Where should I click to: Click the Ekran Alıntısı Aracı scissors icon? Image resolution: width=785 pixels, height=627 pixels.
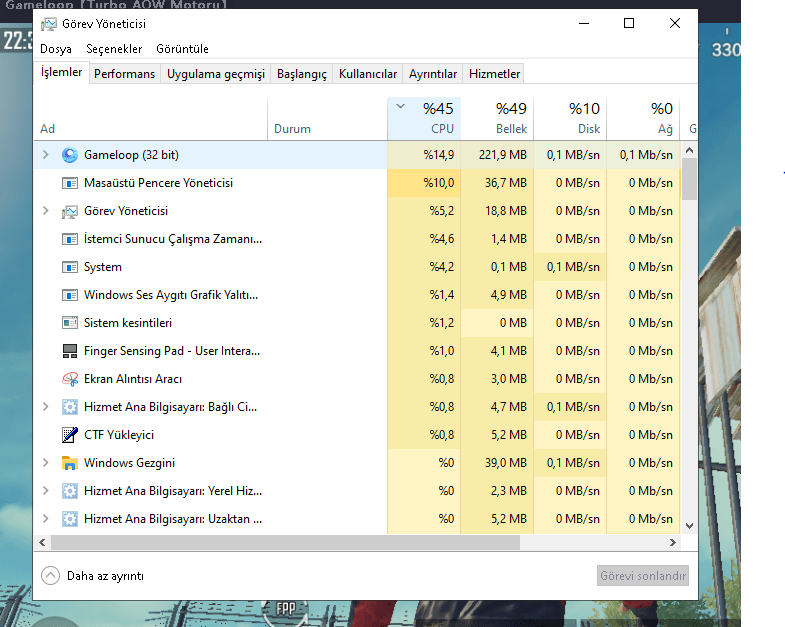click(x=70, y=379)
